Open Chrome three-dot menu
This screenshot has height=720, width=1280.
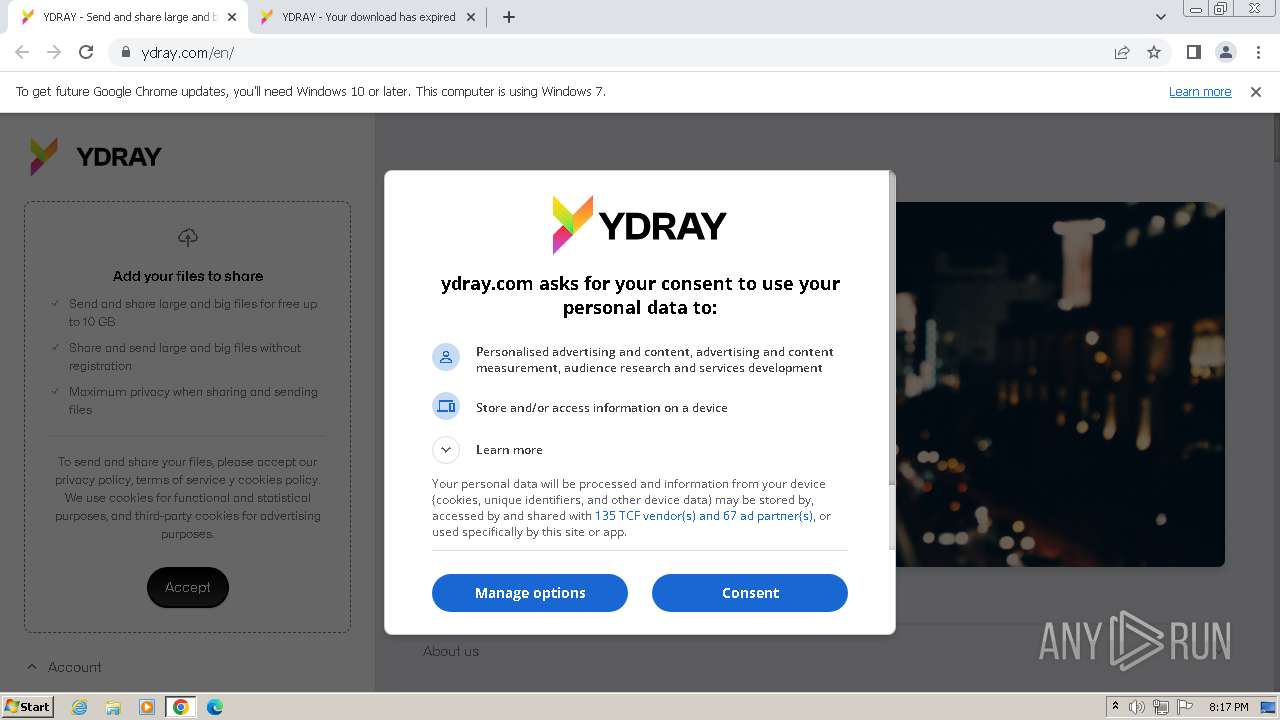pyautogui.click(x=1258, y=53)
